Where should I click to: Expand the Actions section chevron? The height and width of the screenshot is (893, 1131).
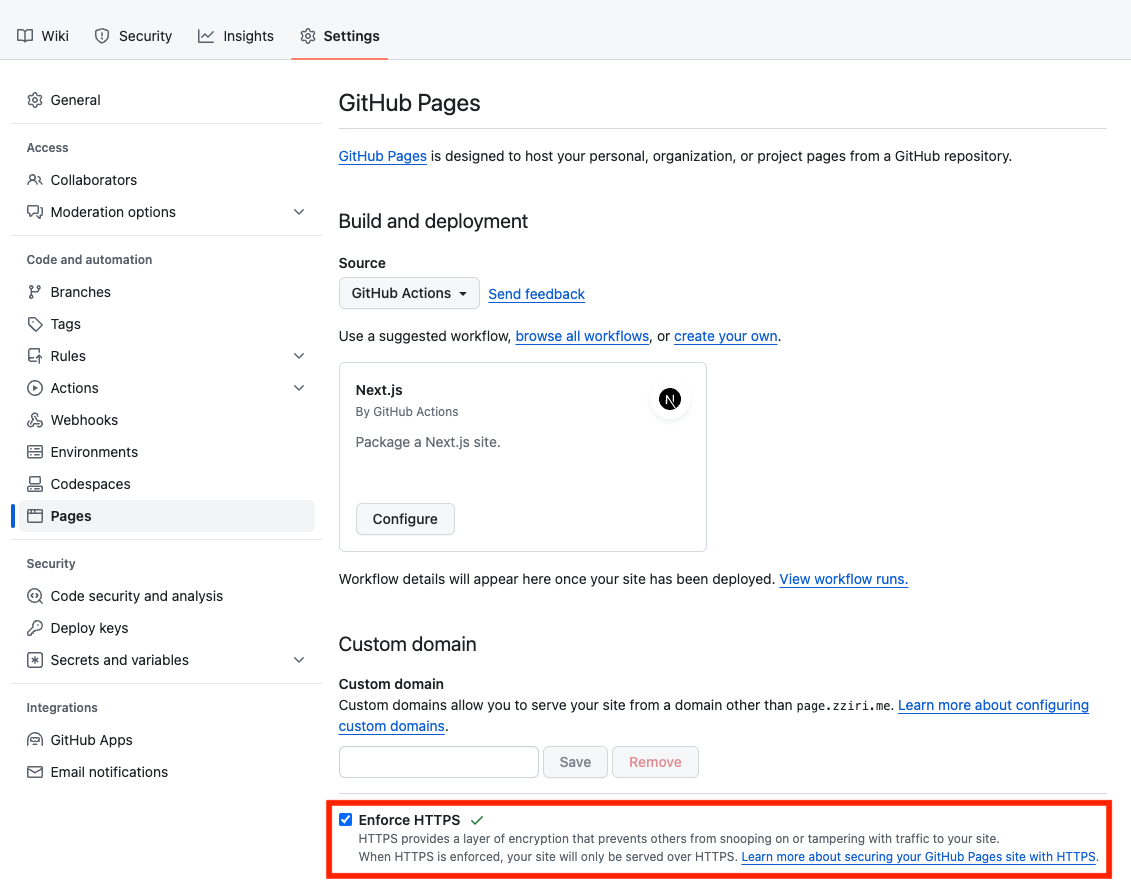point(299,388)
